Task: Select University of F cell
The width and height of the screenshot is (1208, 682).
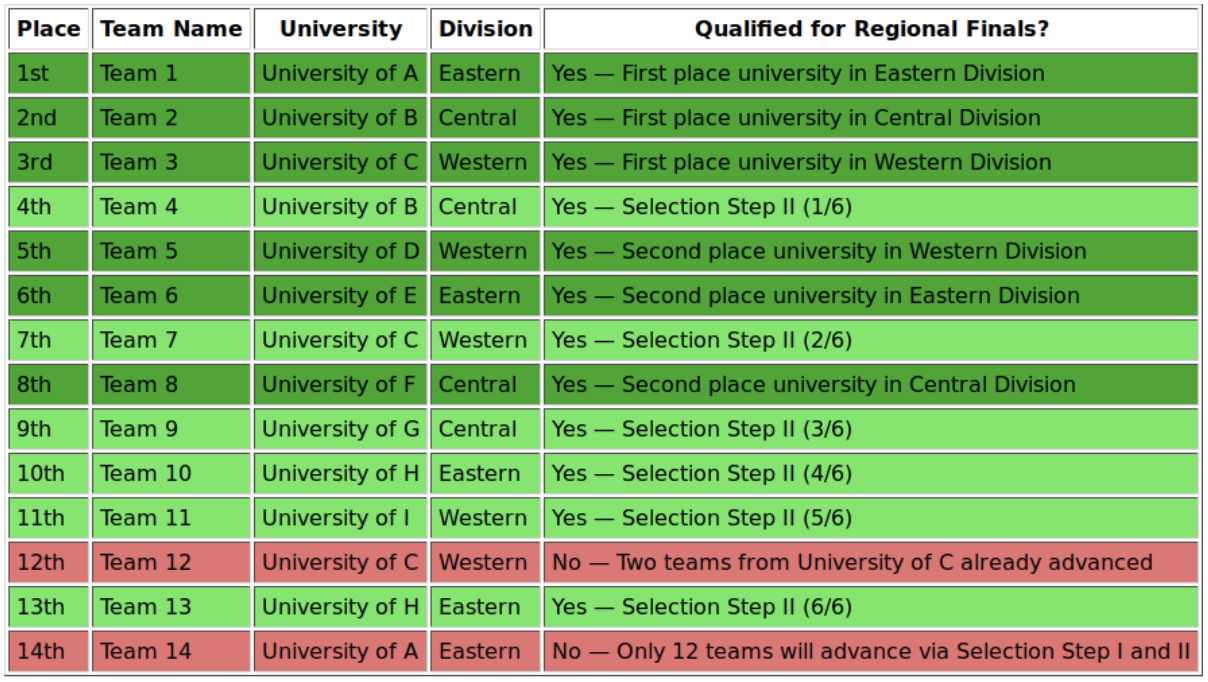Action: pos(340,385)
